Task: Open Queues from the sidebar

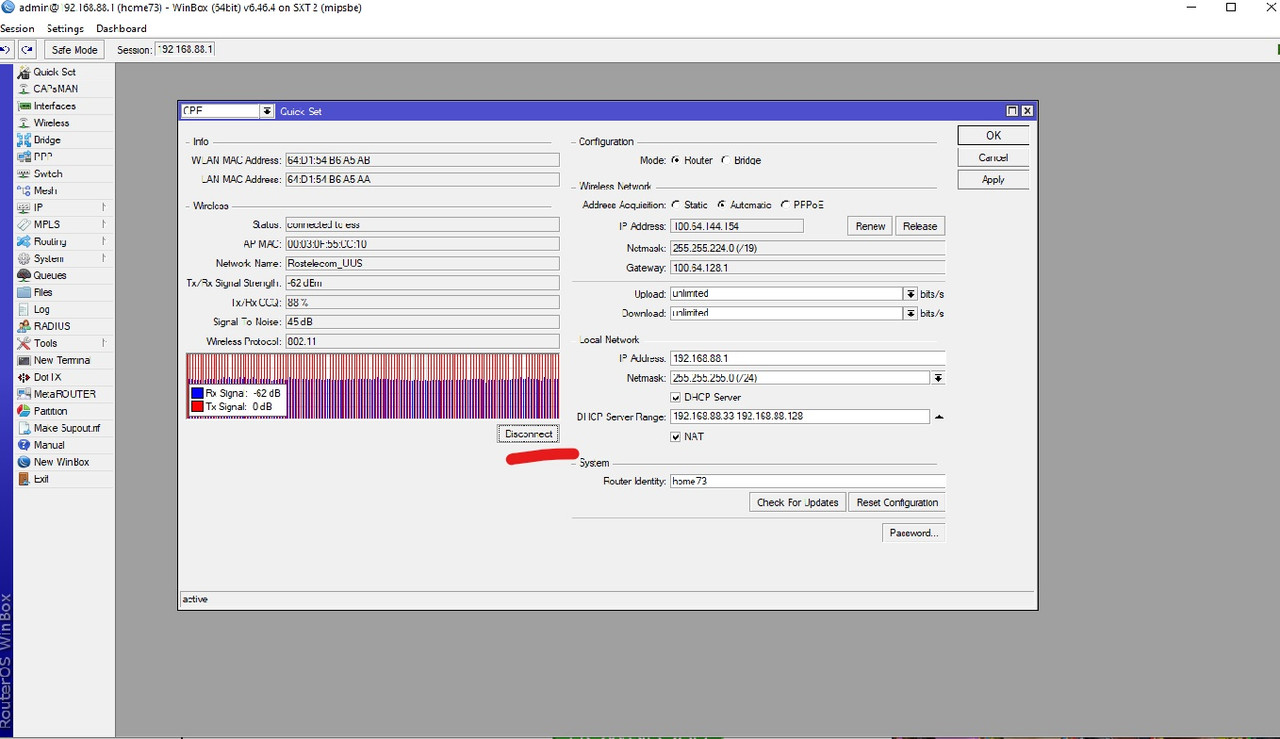Action: 50,276
